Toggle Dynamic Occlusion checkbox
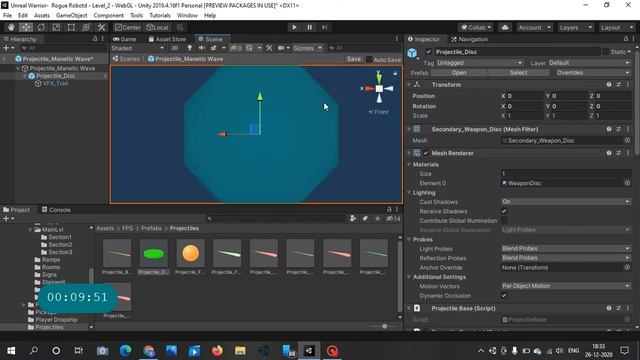 pyautogui.click(x=504, y=296)
